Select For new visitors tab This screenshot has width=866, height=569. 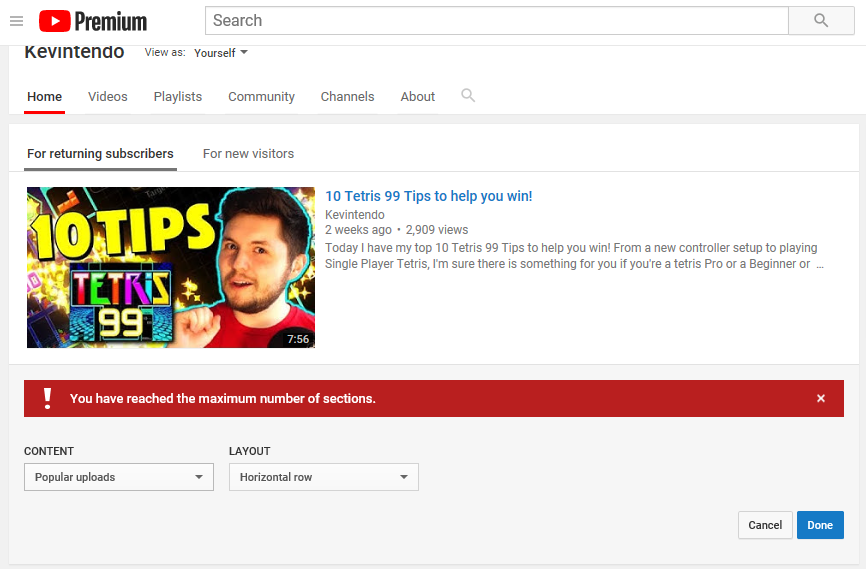[249, 154]
